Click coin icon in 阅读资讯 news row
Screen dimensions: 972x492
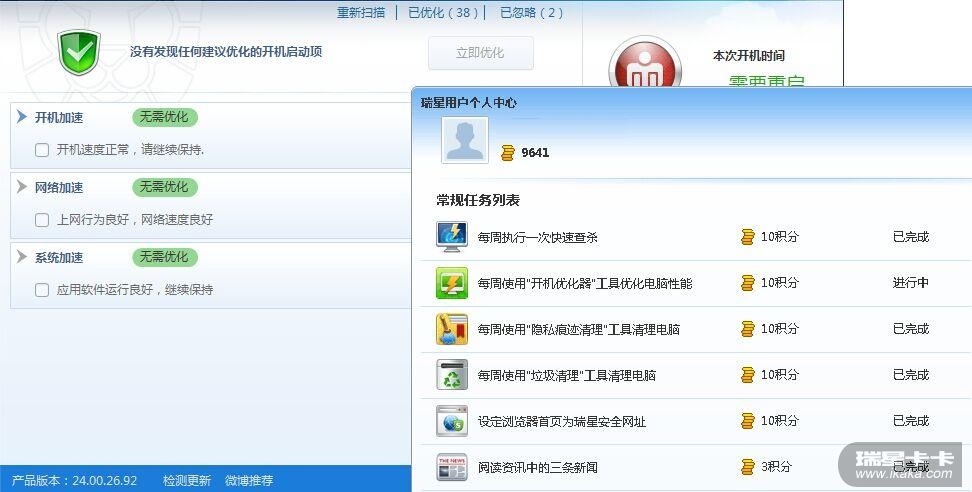click(x=748, y=467)
